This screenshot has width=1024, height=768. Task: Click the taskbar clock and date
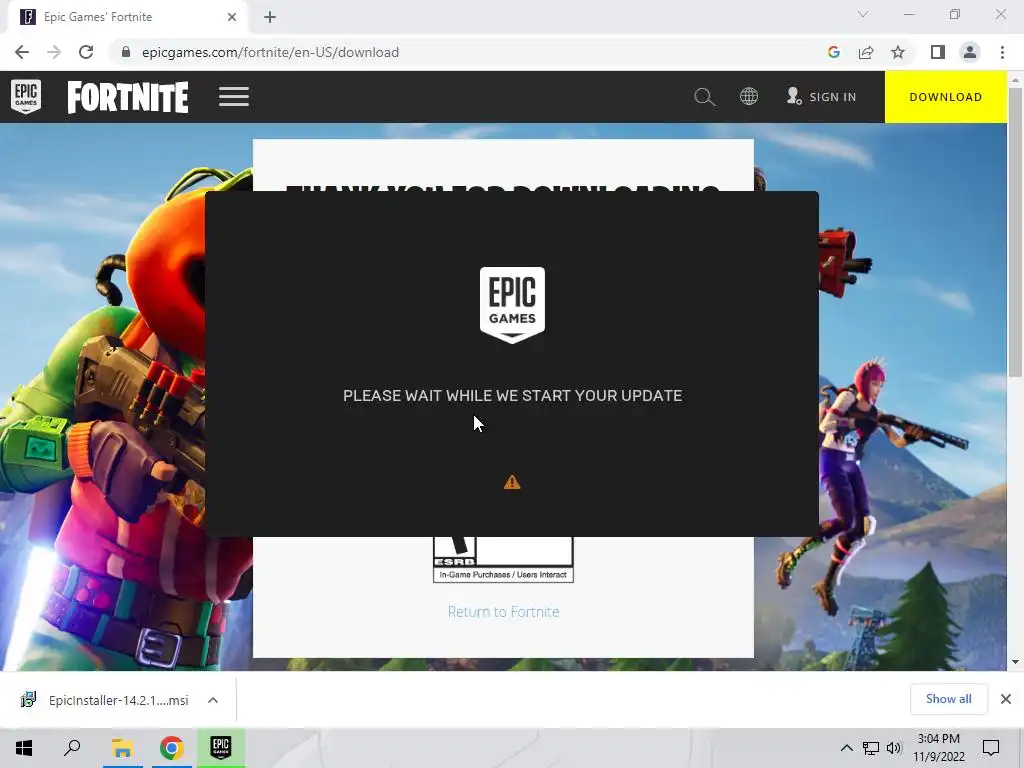pos(938,748)
